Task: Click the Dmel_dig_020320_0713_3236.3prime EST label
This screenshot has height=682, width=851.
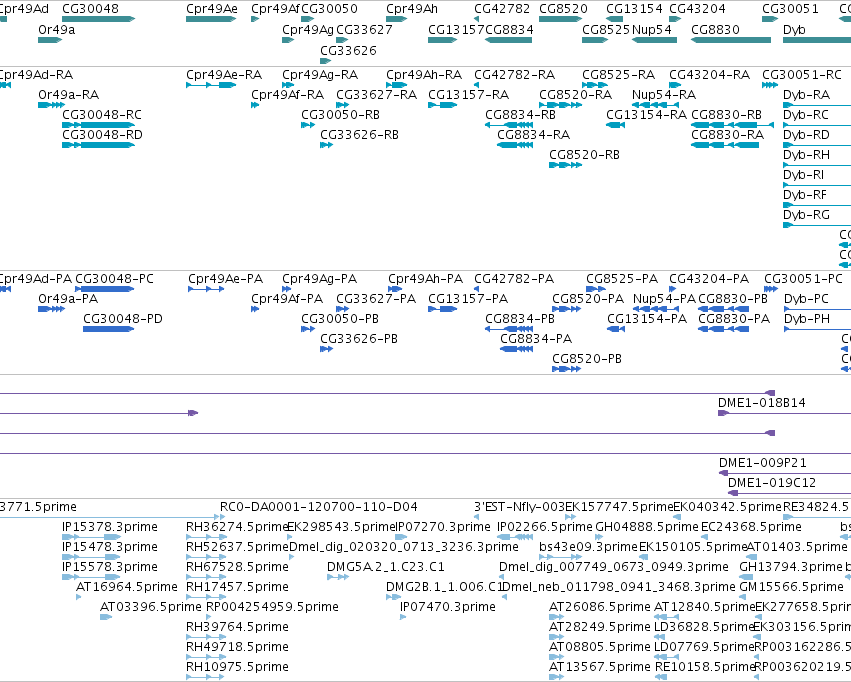Action: [404, 546]
